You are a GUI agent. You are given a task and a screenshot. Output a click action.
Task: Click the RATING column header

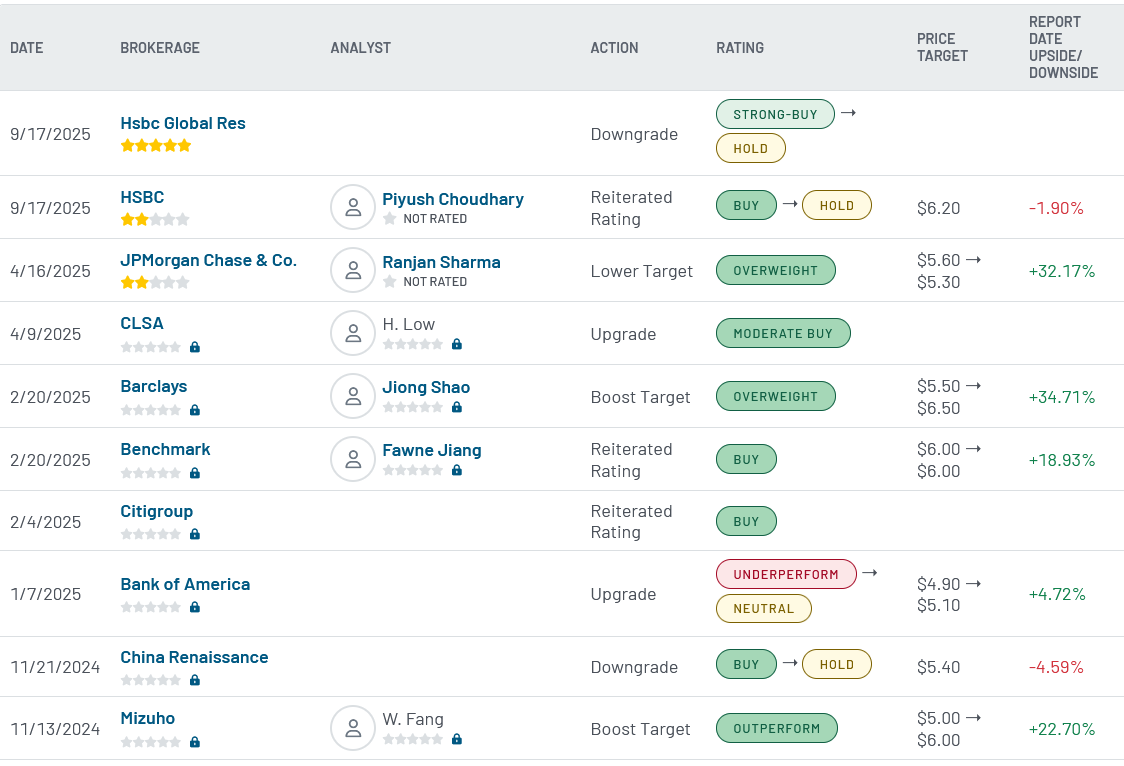pos(740,48)
